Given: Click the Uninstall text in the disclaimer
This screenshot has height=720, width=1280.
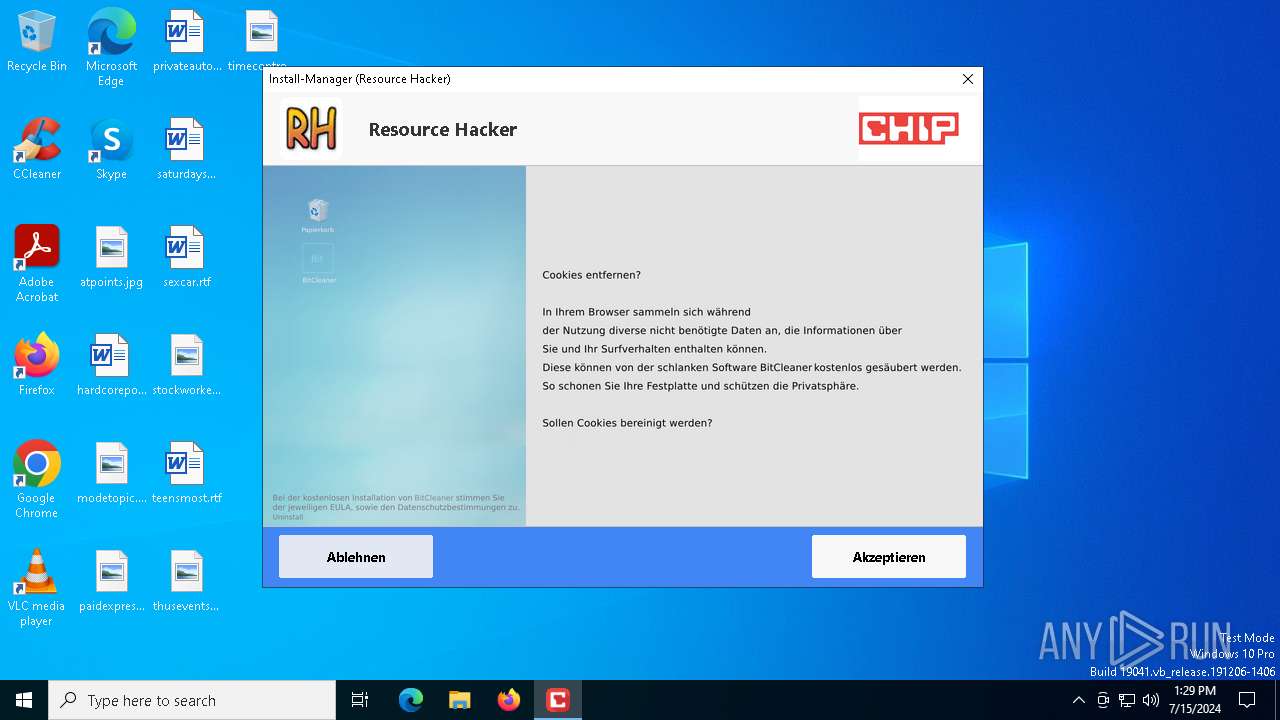Looking at the screenshot, I should tap(288, 517).
